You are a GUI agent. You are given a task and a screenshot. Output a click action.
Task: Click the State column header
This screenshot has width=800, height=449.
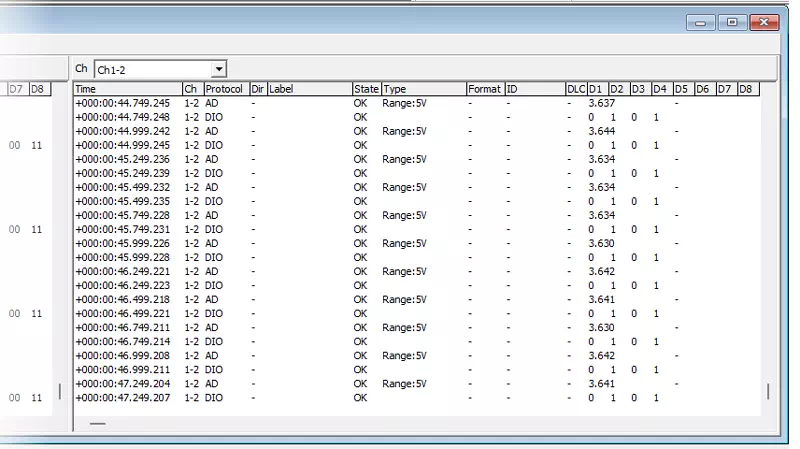tap(366, 89)
